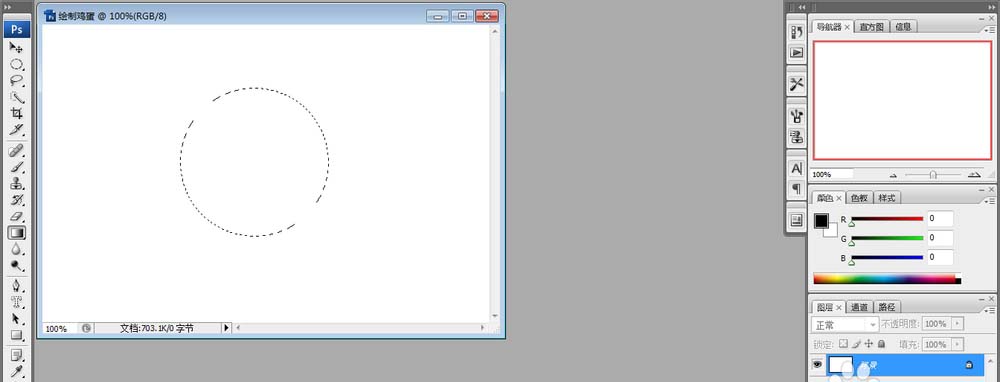Select the Type tool
This screenshot has width=1000, height=382.
(x=17, y=302)
